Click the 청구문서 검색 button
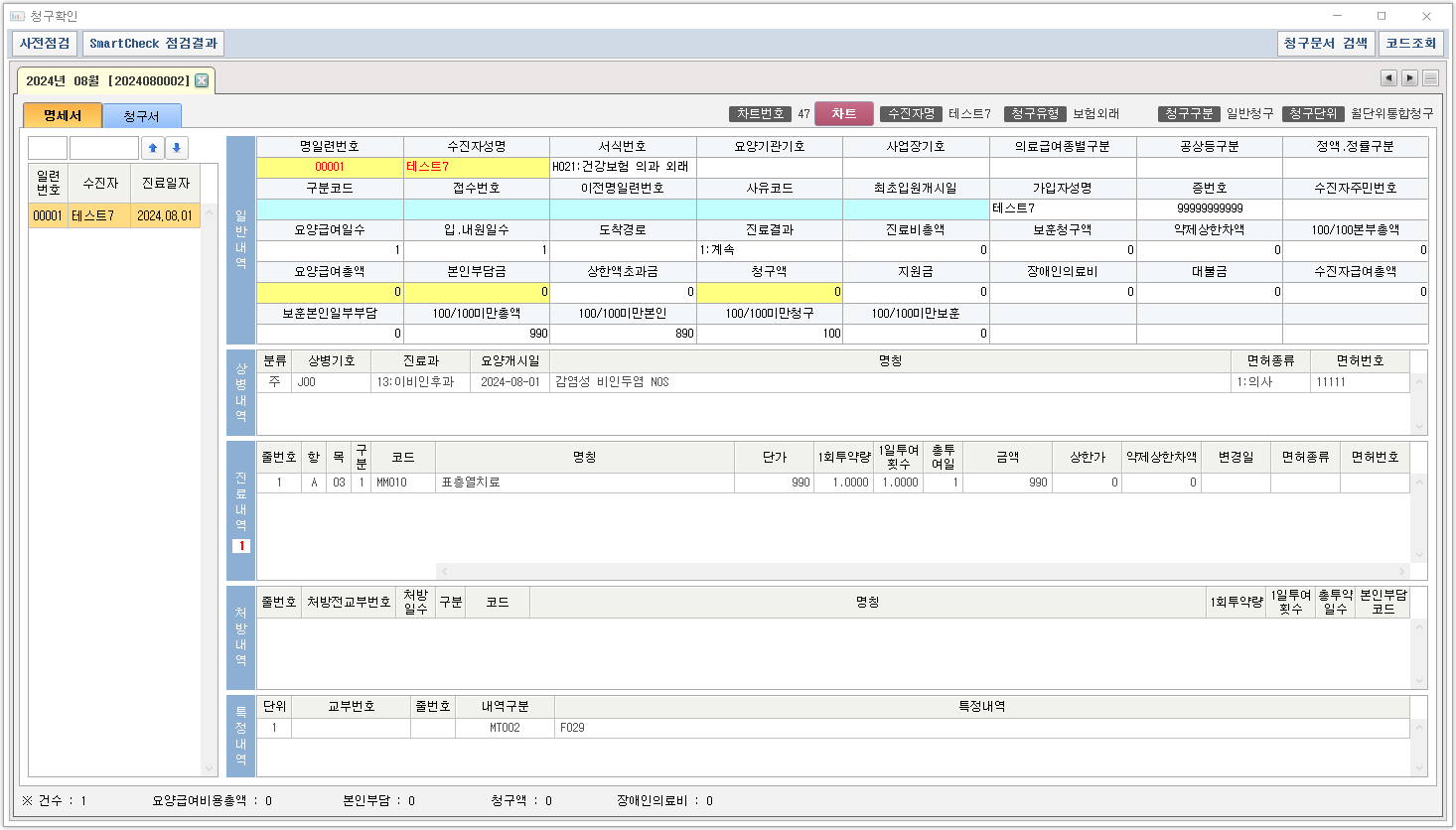Viewport: 1456px width, 830px height. 1325,43
